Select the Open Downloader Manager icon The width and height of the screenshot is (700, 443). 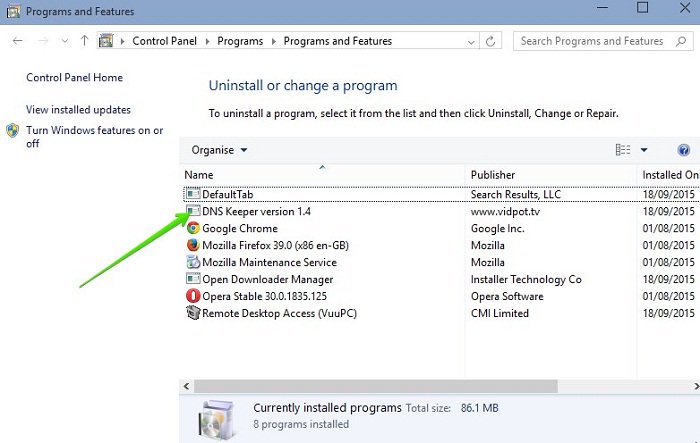[193, 279]
